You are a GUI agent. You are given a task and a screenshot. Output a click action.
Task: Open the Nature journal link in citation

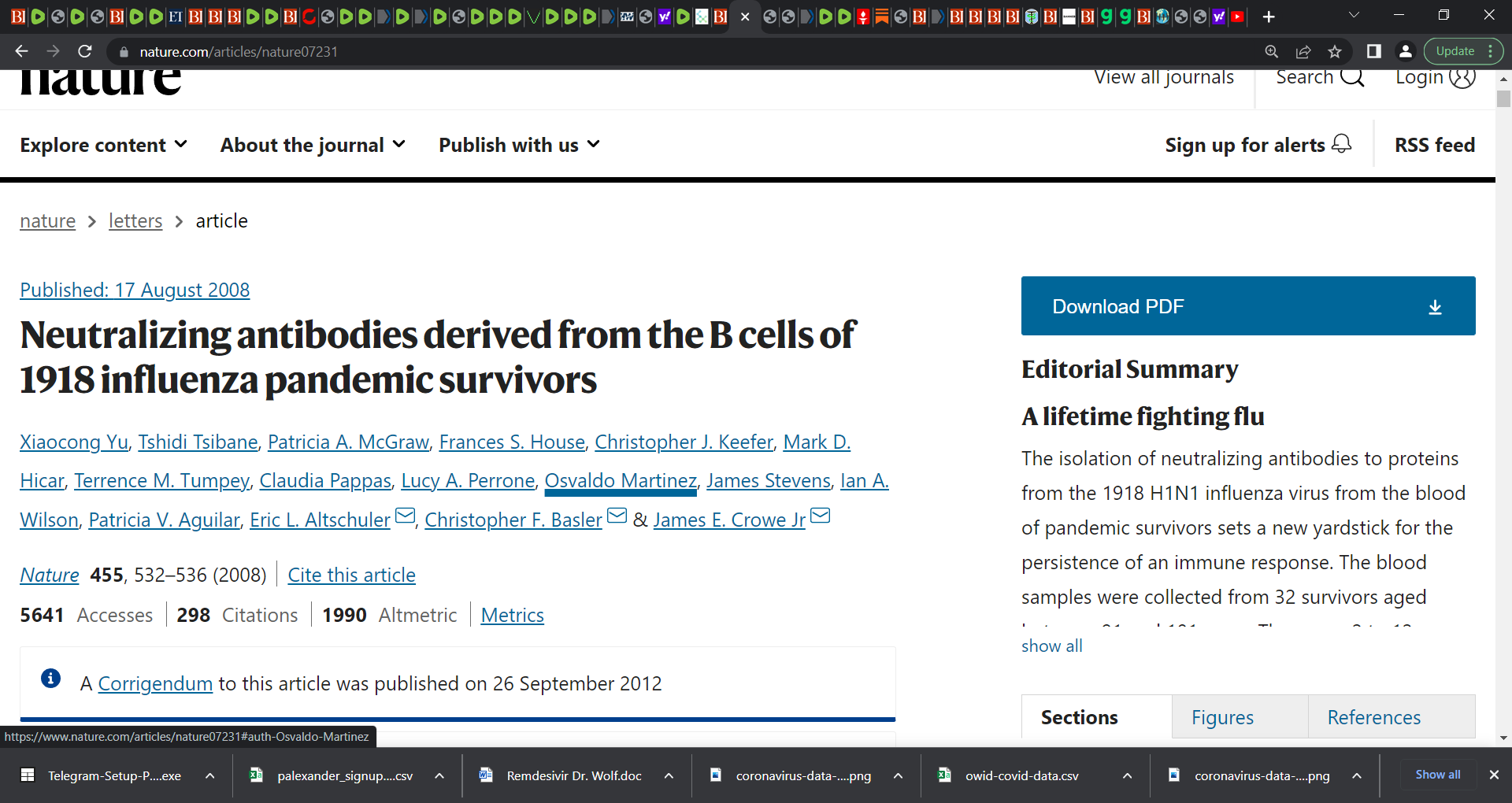pyautogui.click(x=50, y=575)
